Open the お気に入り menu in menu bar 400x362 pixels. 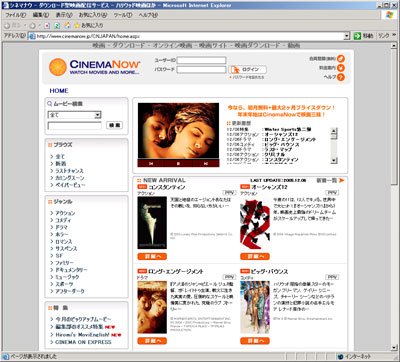click(x=93, y=15)
